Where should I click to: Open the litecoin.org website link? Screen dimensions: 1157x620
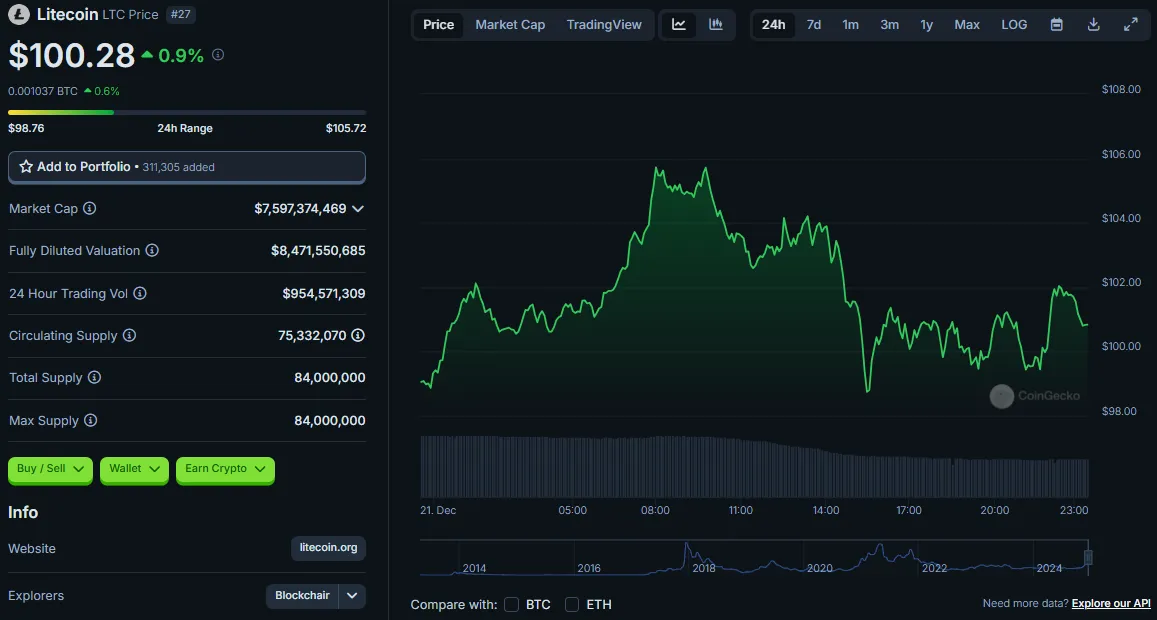click(x=328, y=548)
